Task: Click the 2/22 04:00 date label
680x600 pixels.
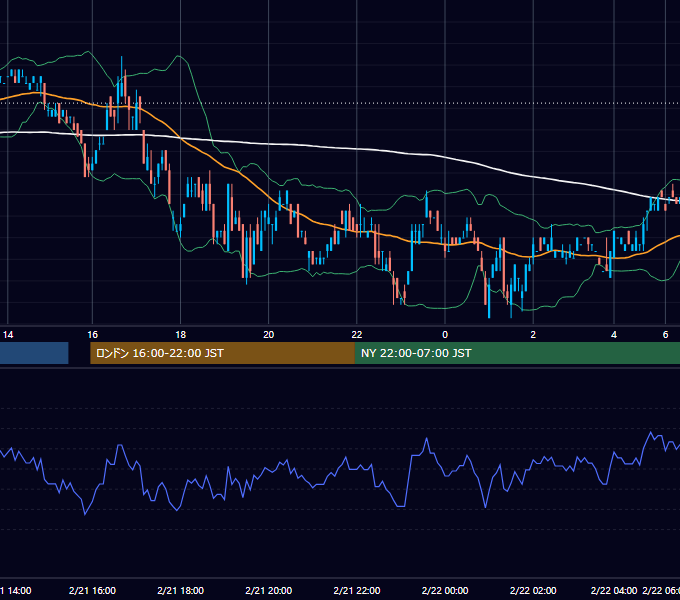Action: 614,590
